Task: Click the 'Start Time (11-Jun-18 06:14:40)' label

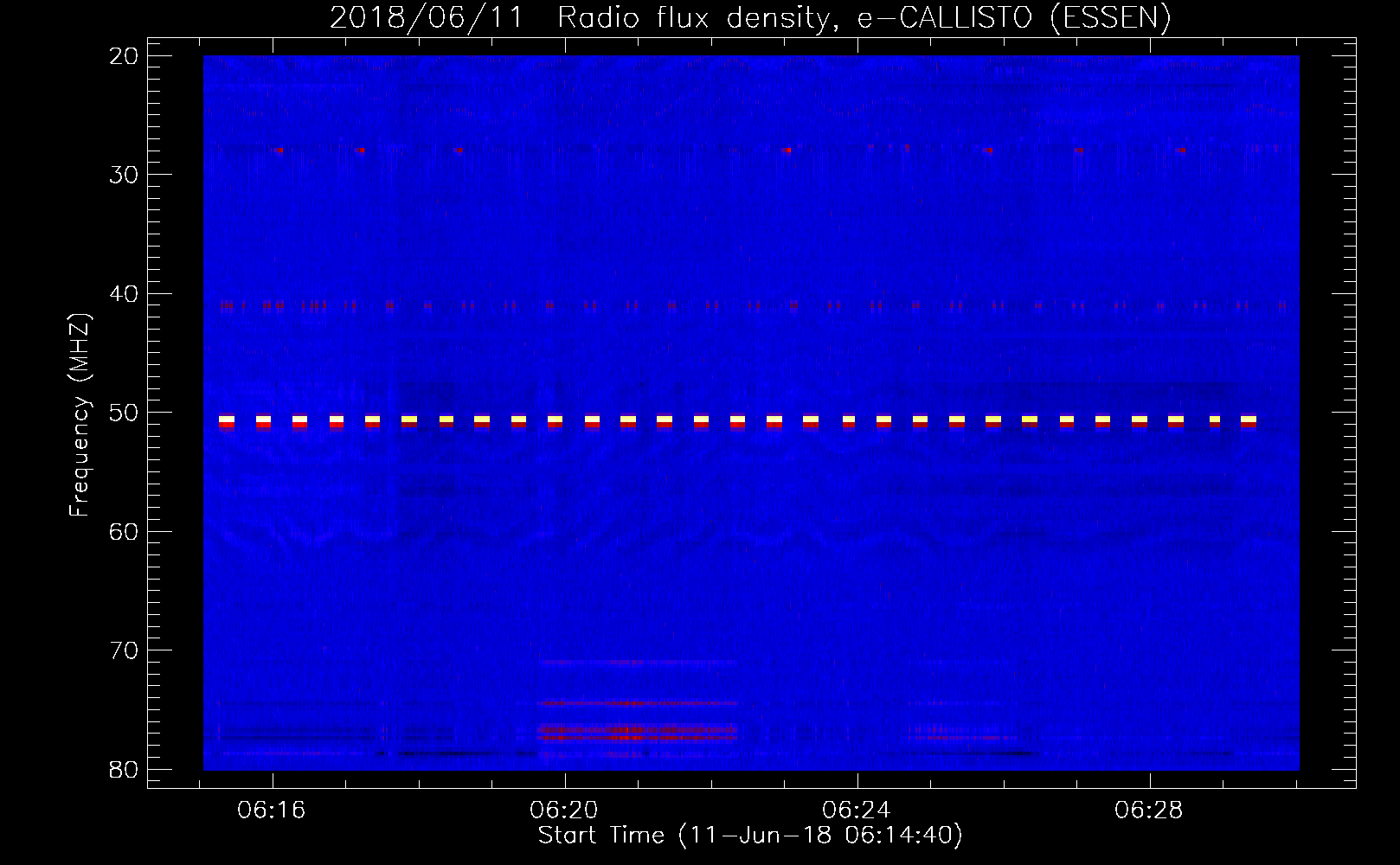Action: pyautogui.click(x=750, y=836)
